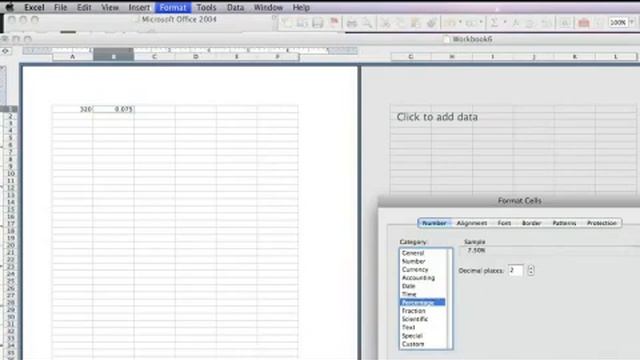Open the Help menu

[301, 7]
